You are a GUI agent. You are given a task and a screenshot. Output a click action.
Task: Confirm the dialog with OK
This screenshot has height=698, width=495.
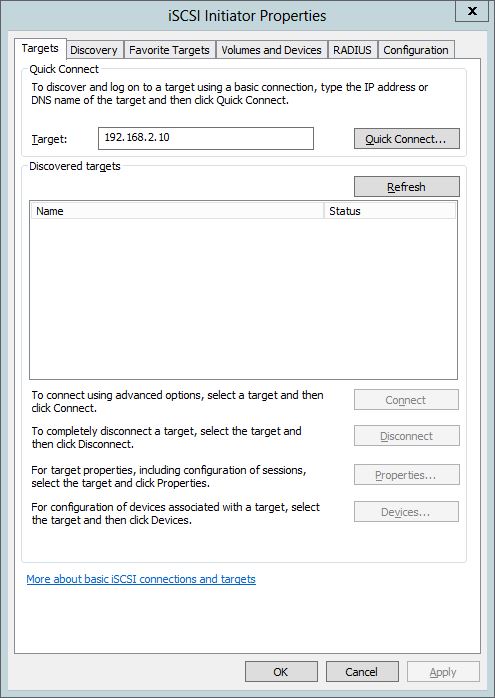pos(281,672)
